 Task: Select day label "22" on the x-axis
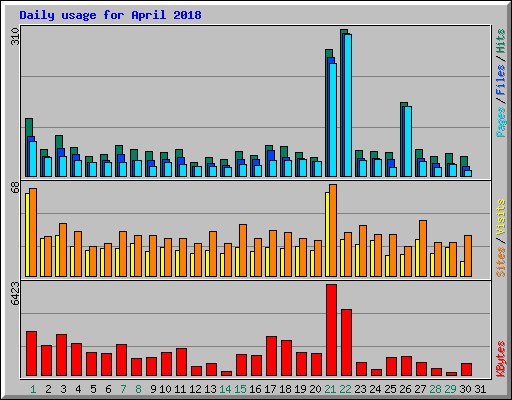tap(345, 389)
